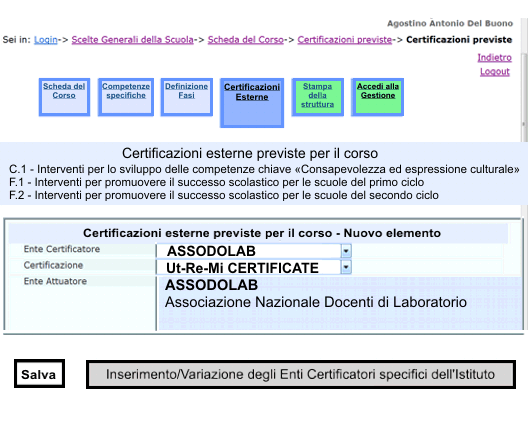Image resolution: width=528 pixels, height=423 pixels.
Task: Select the Certificazioni Esterne tab
Action: 252,103
